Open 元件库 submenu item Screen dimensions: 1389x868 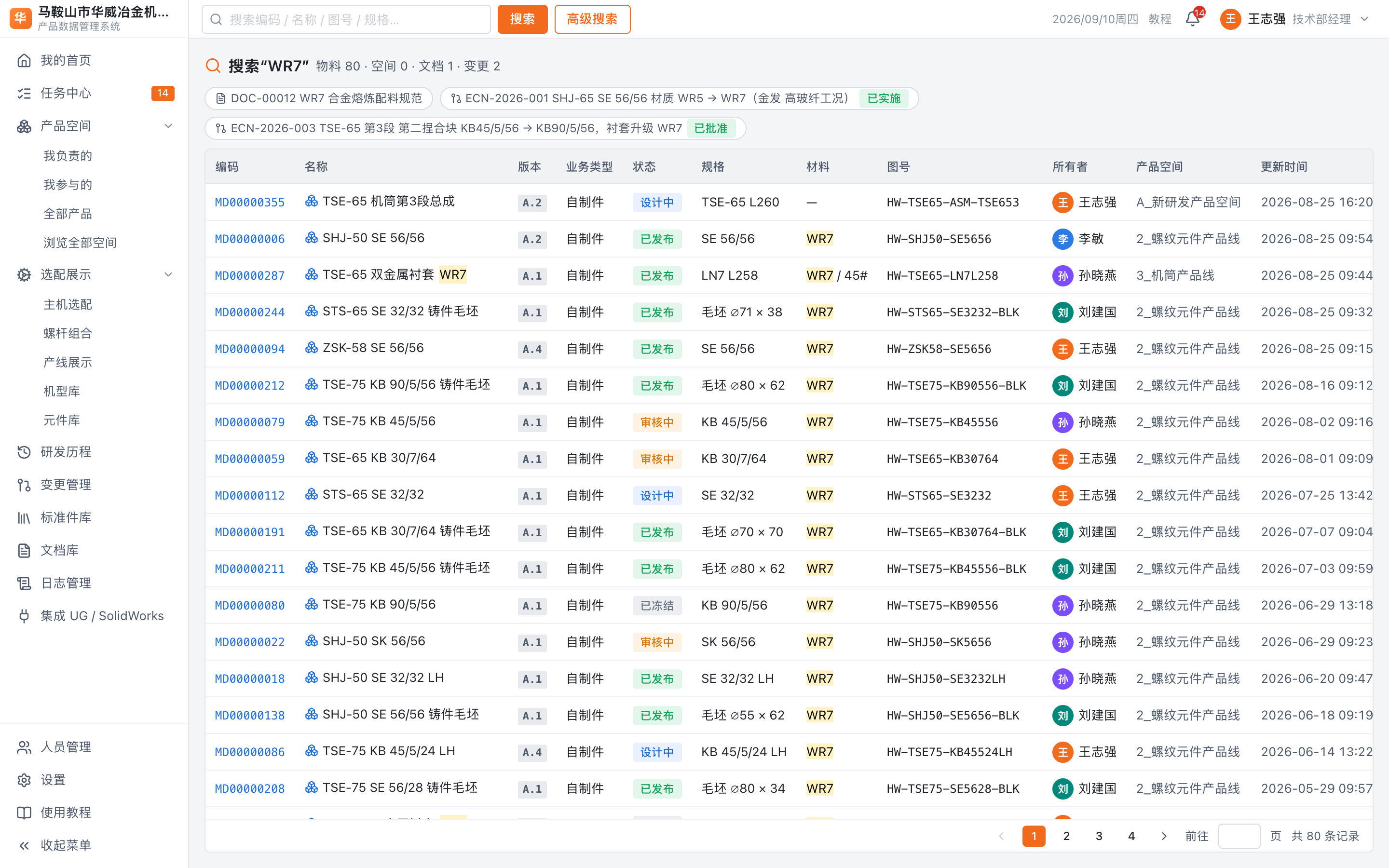[x=62, y=420]
